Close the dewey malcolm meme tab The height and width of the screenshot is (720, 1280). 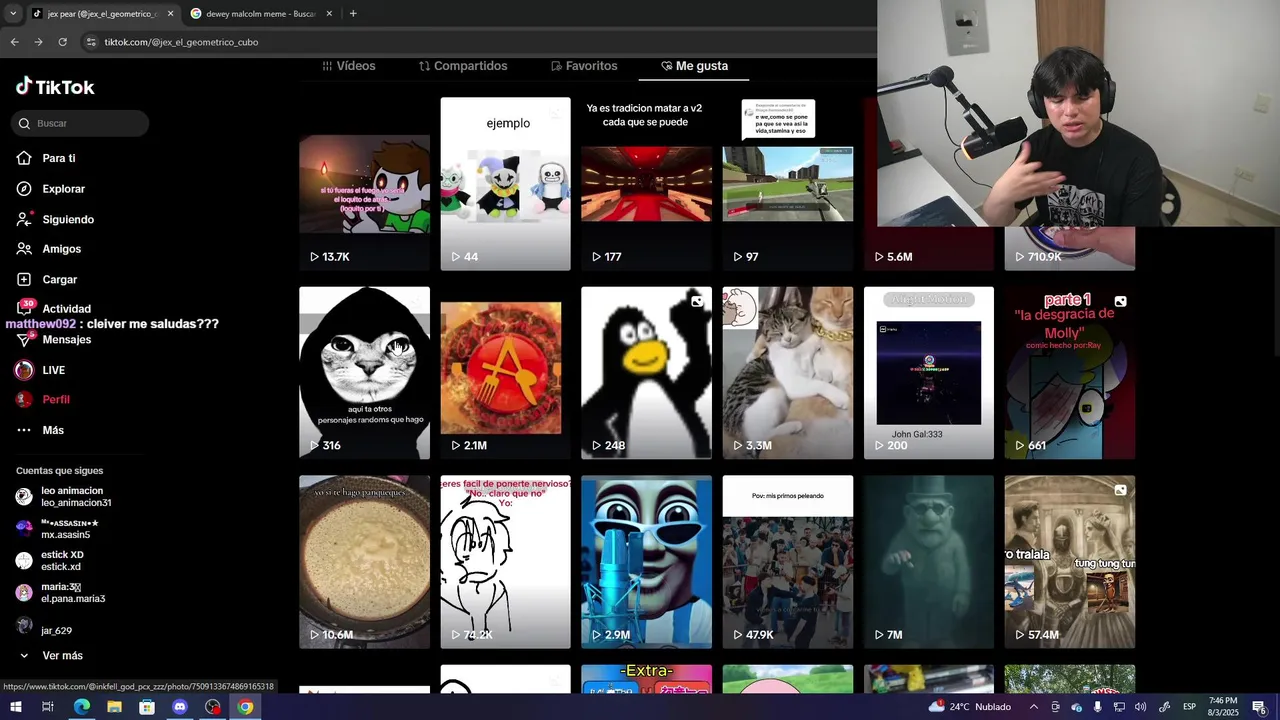point(329,14)
